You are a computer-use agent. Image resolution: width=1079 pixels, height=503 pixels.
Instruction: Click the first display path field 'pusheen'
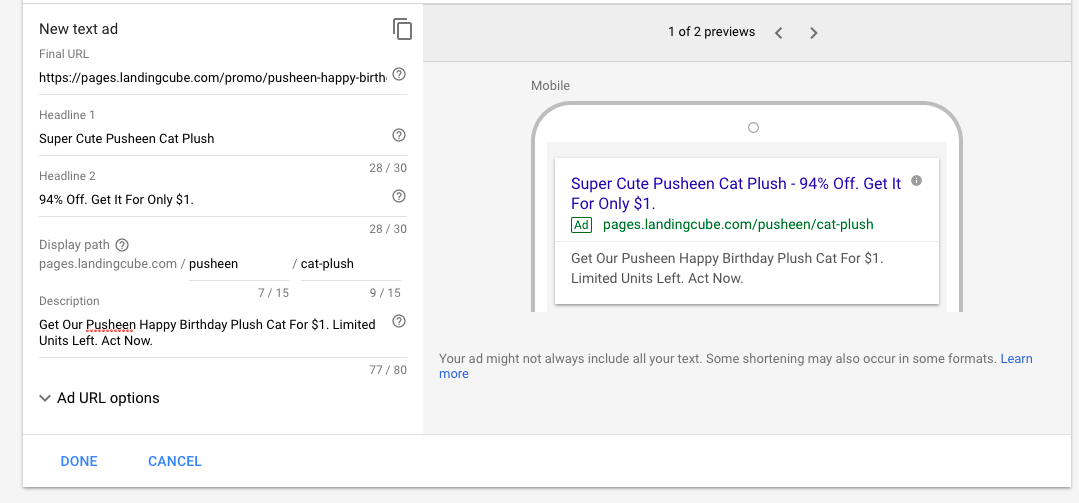pos(238,264)
